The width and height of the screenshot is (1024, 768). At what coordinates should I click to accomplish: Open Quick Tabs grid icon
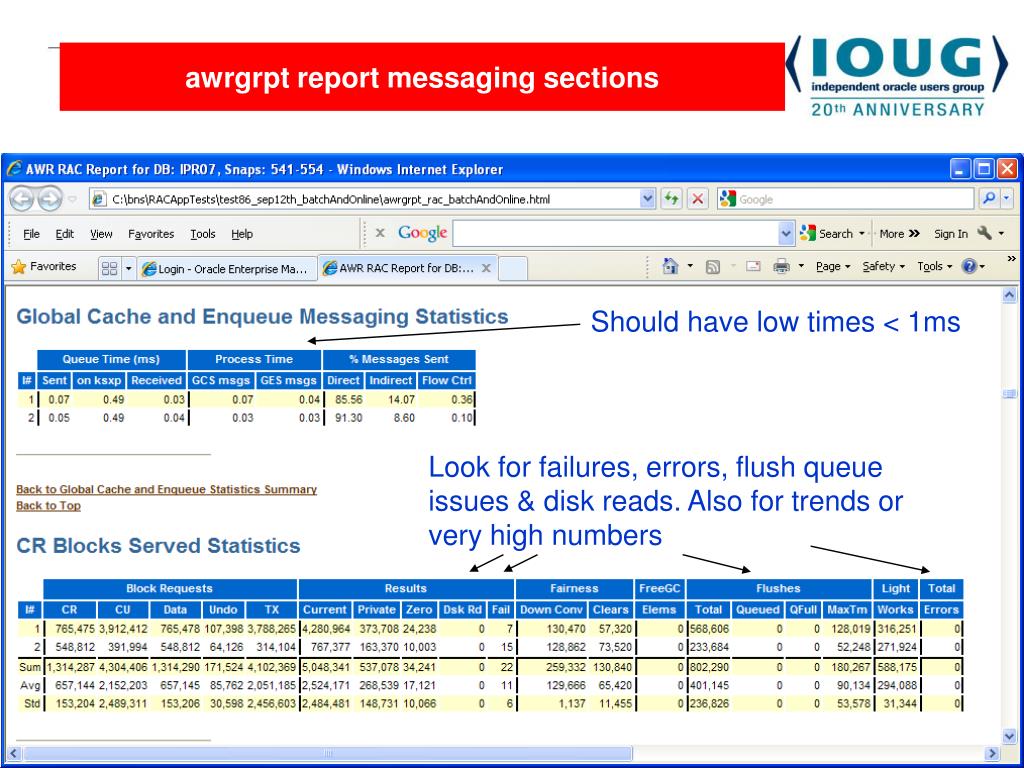(110, 268)
